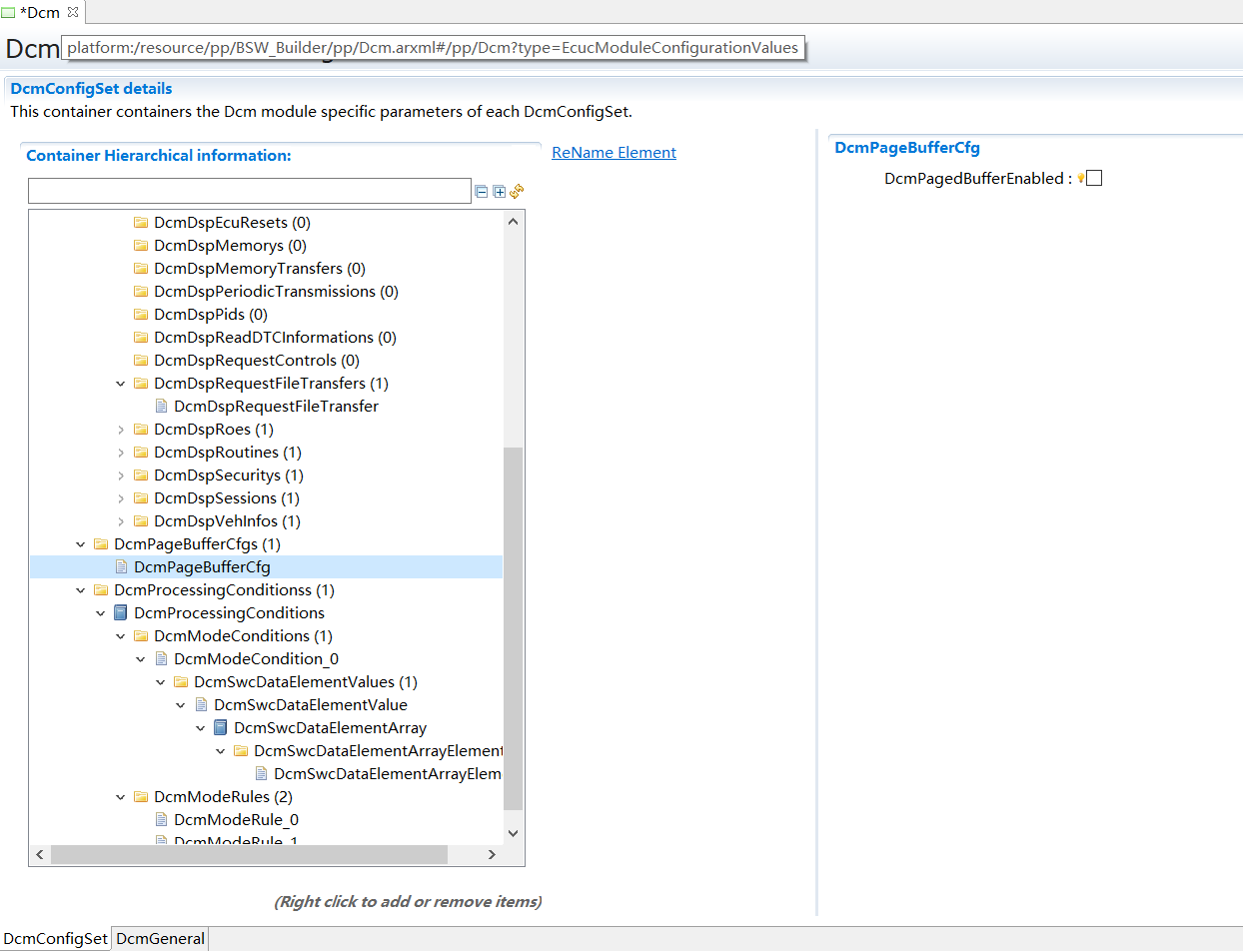Click the hint bulb beside DcmPagedBufferEnabled
Screen dimensions: 1243x952
pos(1080,179)
